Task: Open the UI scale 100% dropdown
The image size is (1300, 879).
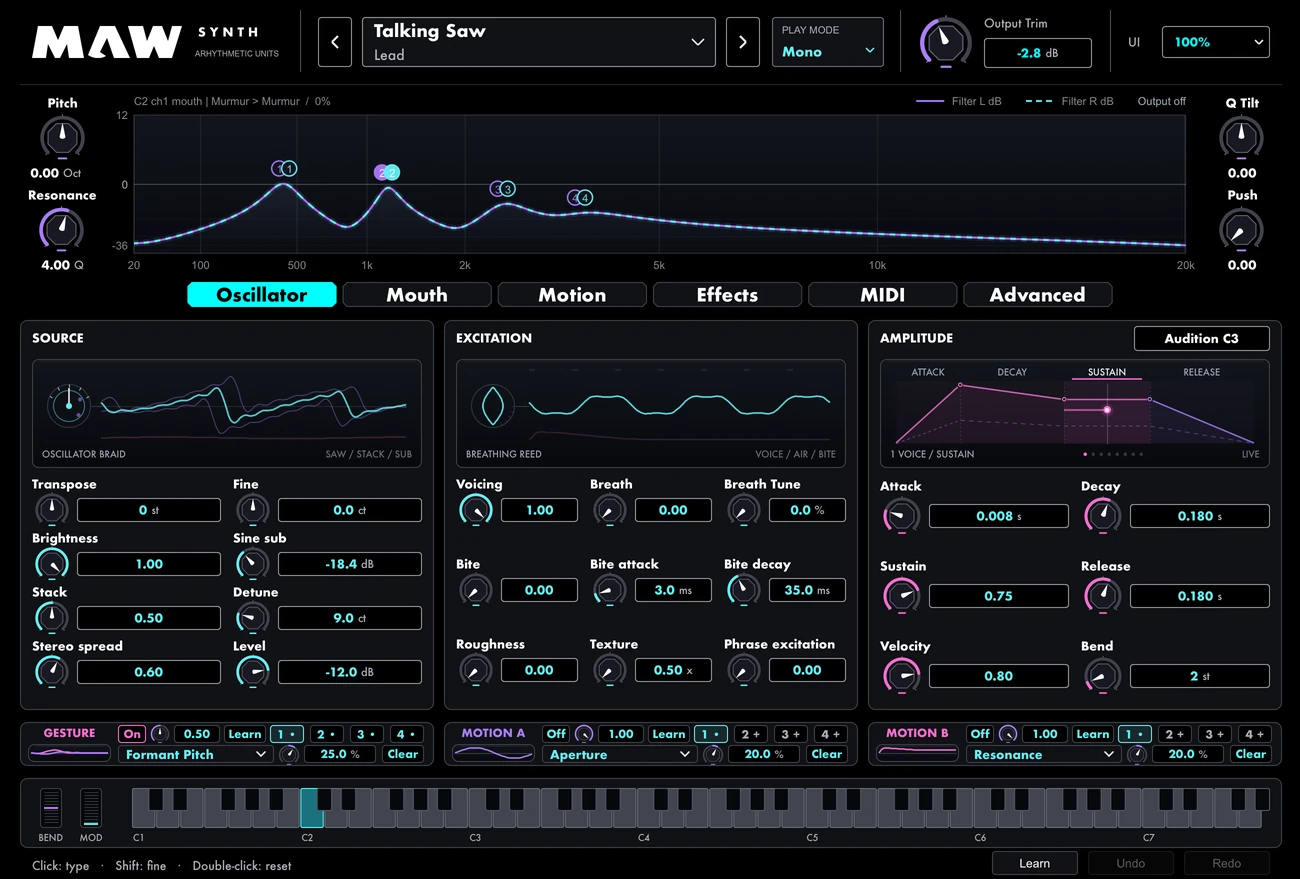Action: pos(1215,42)
